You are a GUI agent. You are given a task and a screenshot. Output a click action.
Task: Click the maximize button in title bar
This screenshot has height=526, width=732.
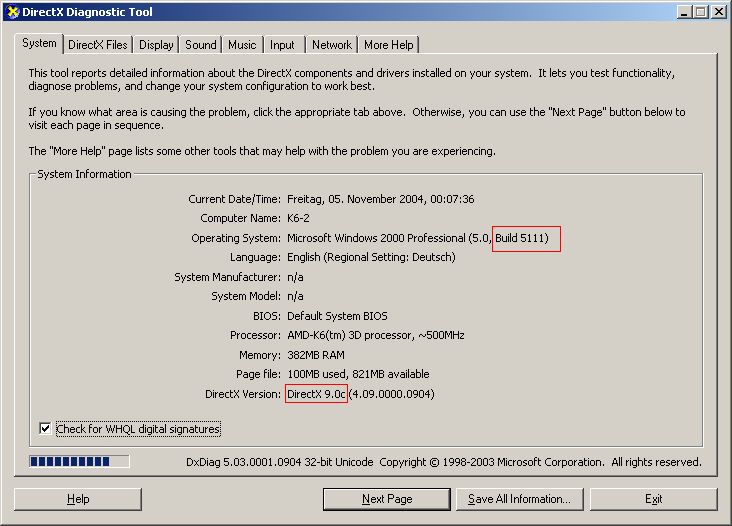click(700, 12)
